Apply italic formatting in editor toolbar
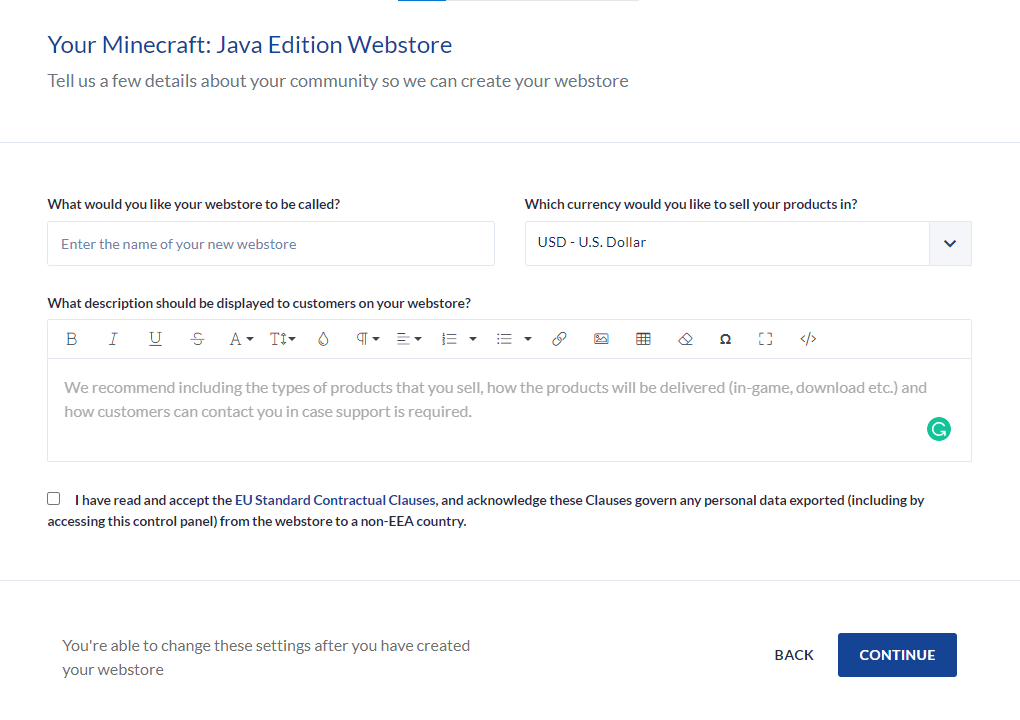The height and width of the screenshot is (720, 1020). (x=113, y=339)
